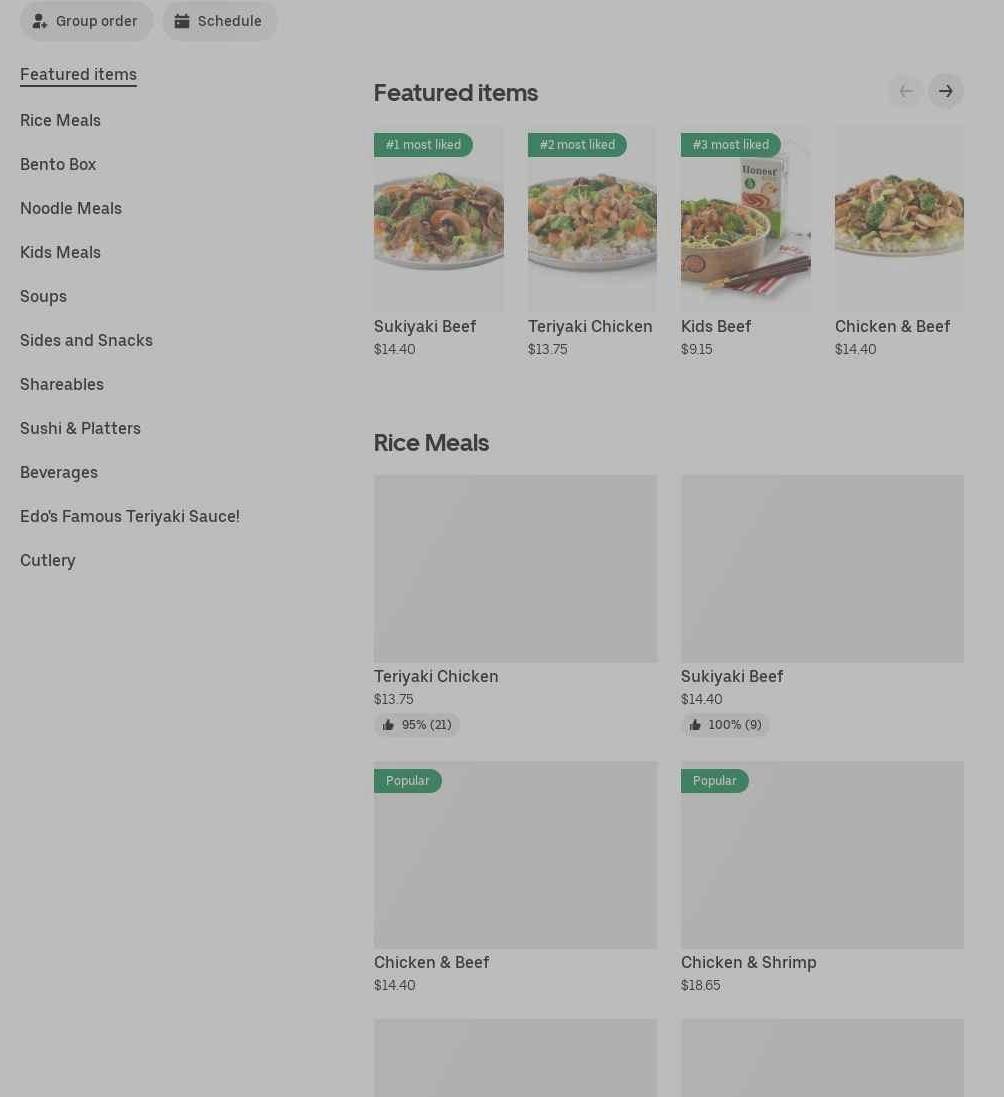Select the featured Chicken & Beef photo

tap(898, 218)
